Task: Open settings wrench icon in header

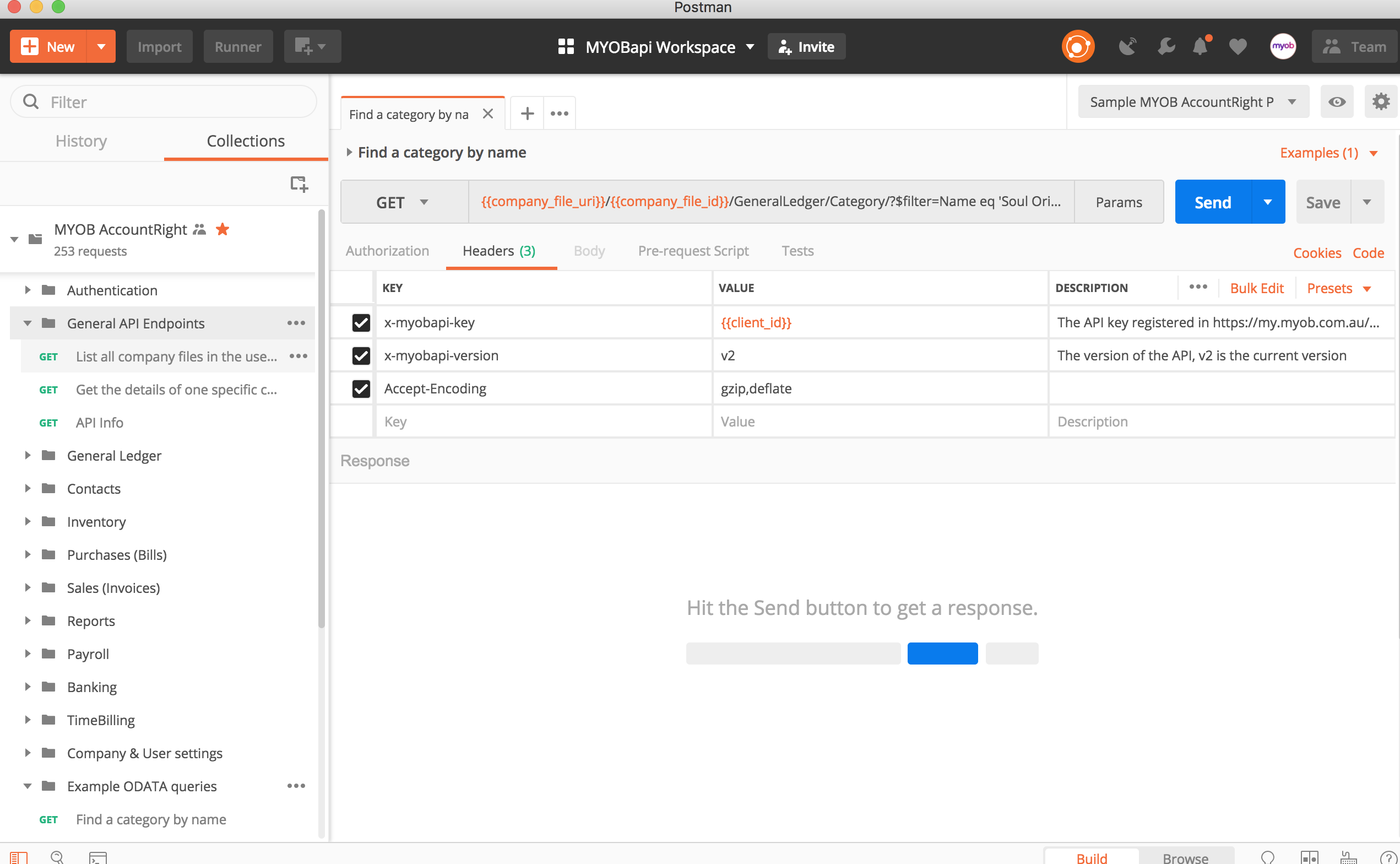Action: [1166, 46]
